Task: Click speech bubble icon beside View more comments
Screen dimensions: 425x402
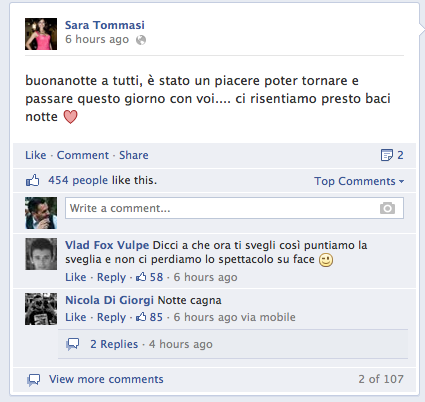Action: pos(34,380)
